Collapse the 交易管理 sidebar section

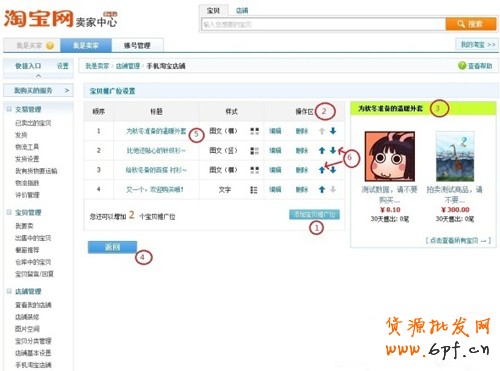(9, 109)
